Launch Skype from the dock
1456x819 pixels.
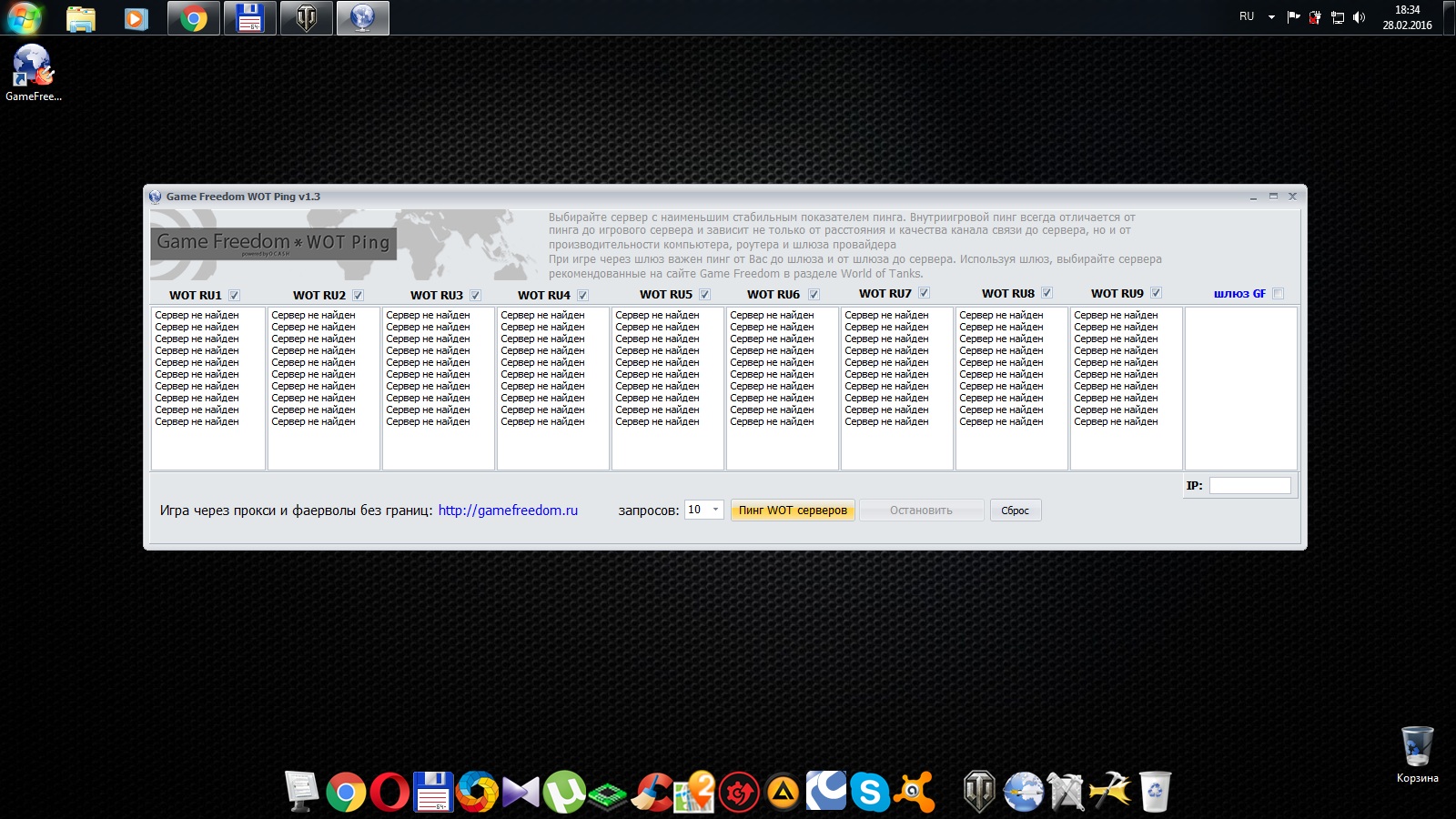point(870,793)
